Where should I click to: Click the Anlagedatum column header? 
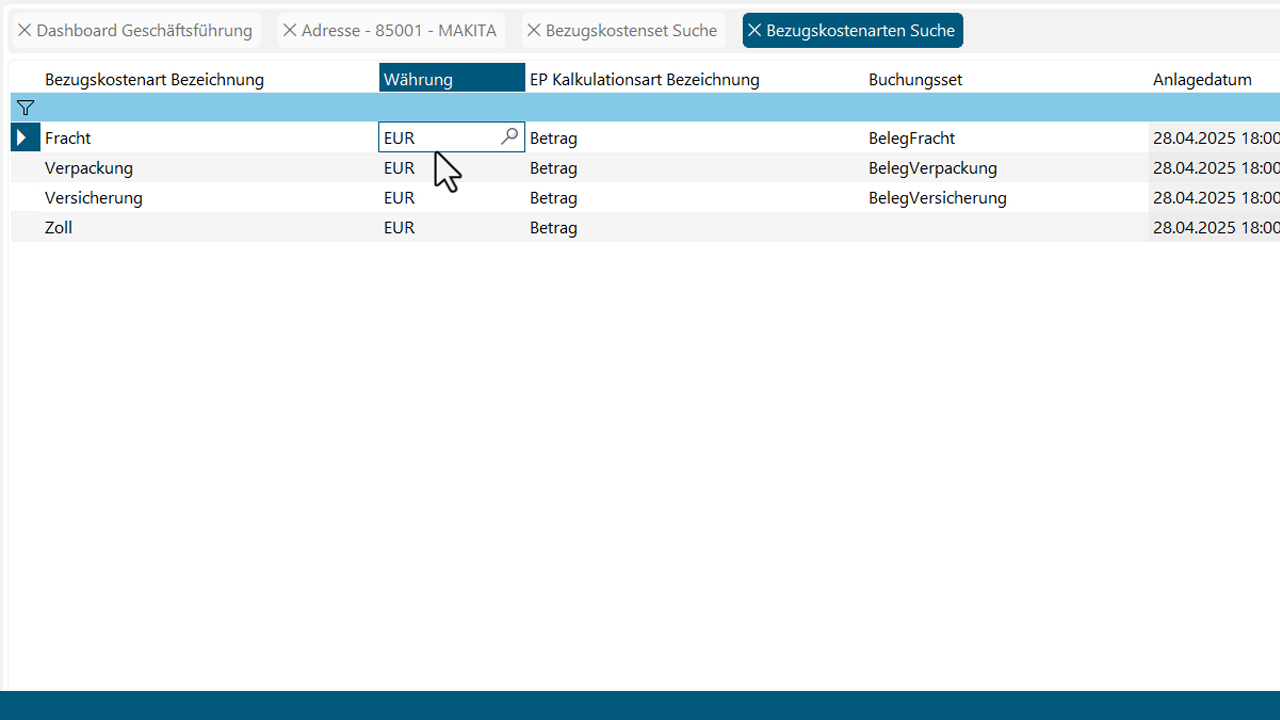[x=1202, y=79]
